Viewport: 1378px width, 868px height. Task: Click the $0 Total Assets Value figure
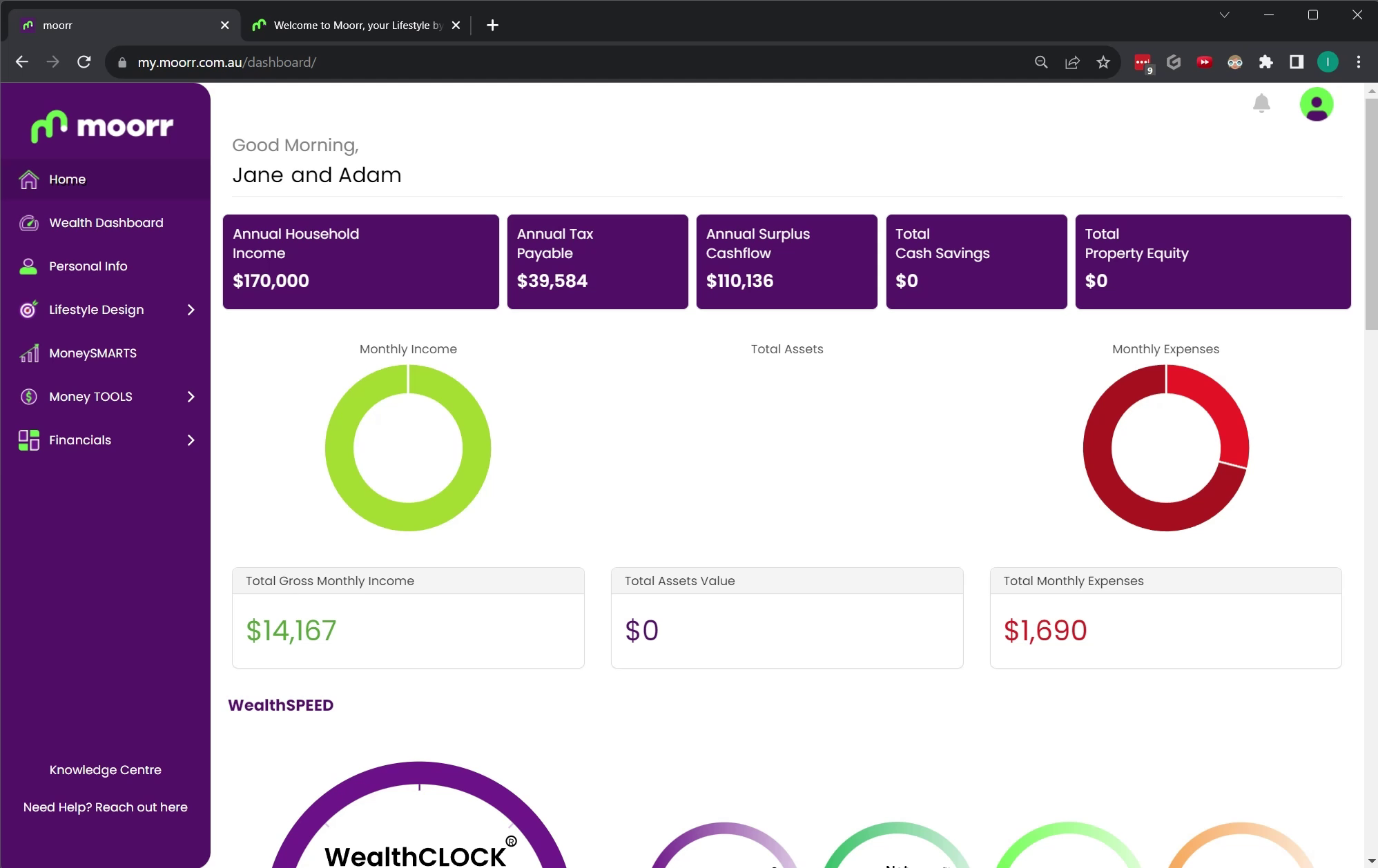642,631
